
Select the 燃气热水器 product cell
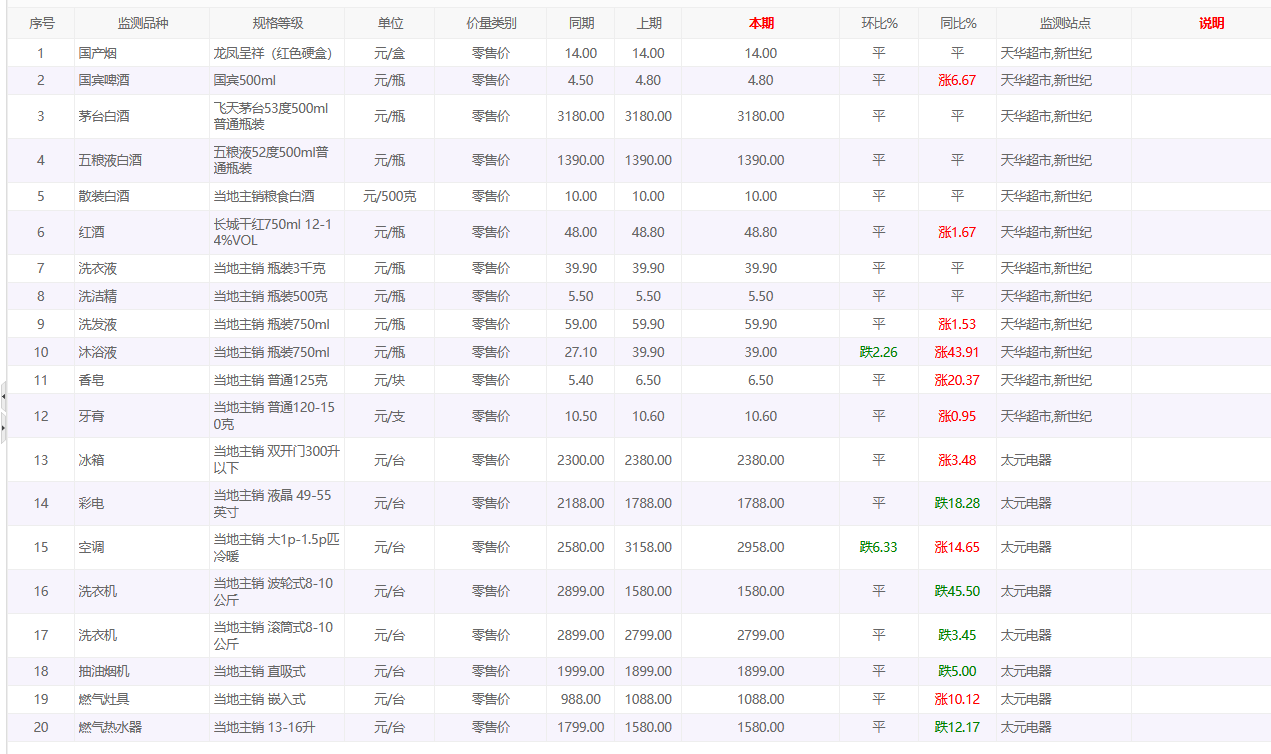tap(142, 727)
